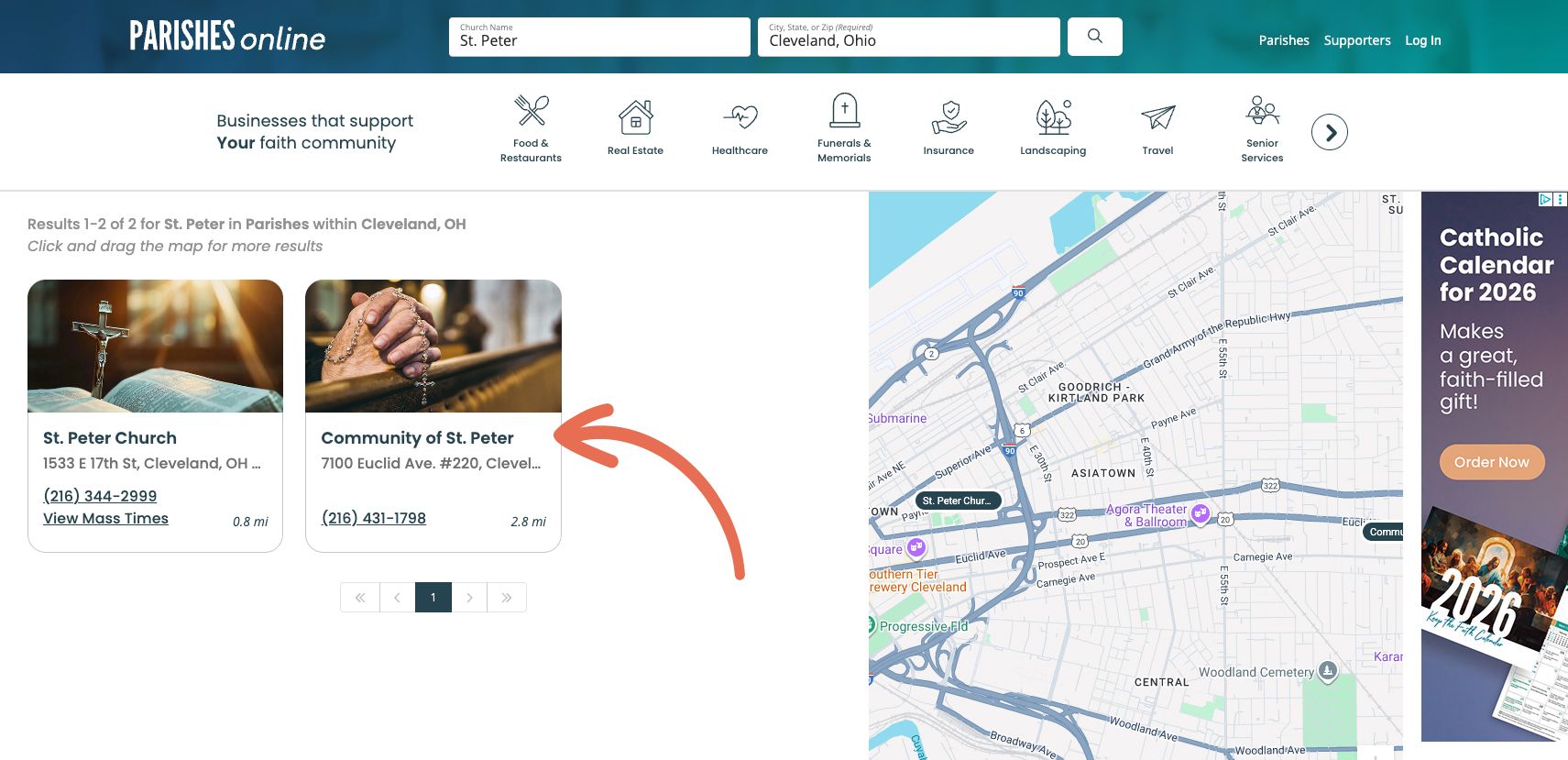Focus the City, State, or Zip field
The image size is (1568, 760).
click(909, 37)
